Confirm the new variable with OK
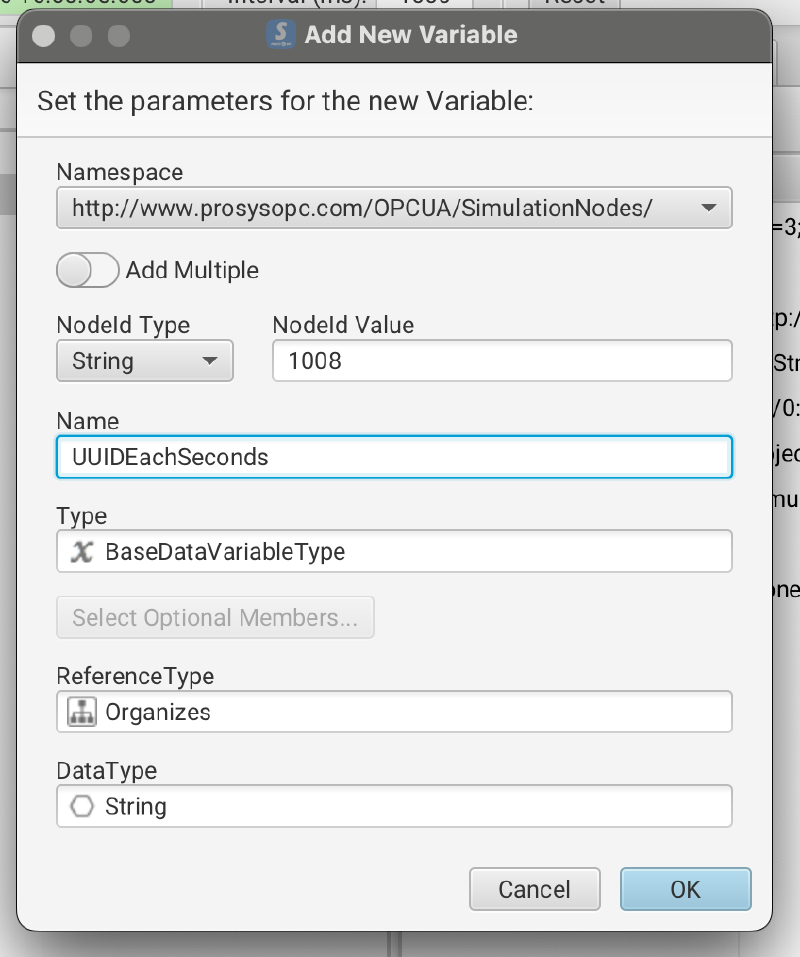 click(685, 888)
